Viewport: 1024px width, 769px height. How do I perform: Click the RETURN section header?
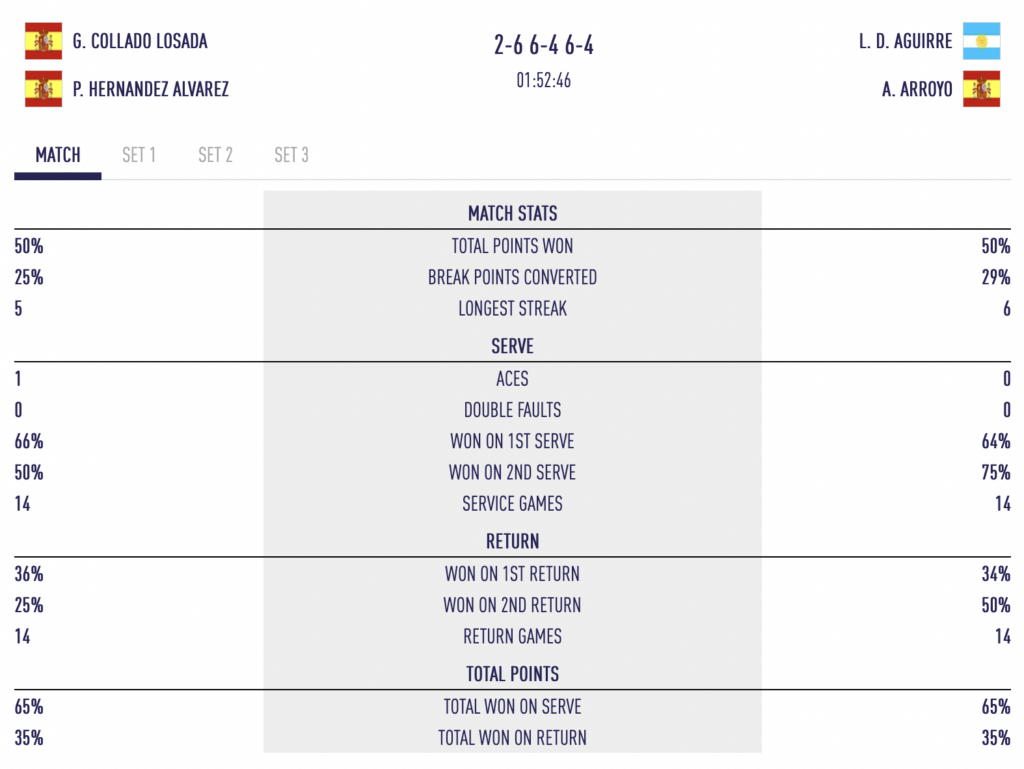click(x=512, y=541)
